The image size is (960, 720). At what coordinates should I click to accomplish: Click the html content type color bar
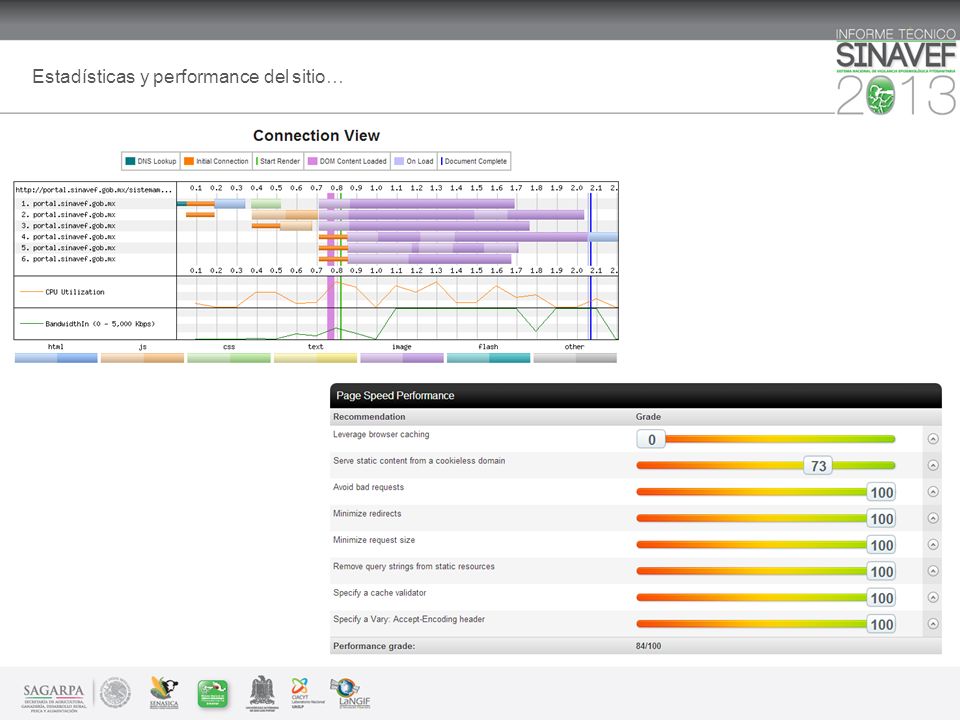click(56, 358)
